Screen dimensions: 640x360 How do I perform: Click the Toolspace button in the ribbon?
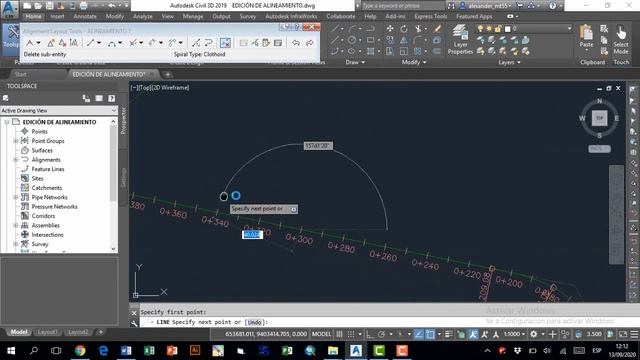coord(10,40)
